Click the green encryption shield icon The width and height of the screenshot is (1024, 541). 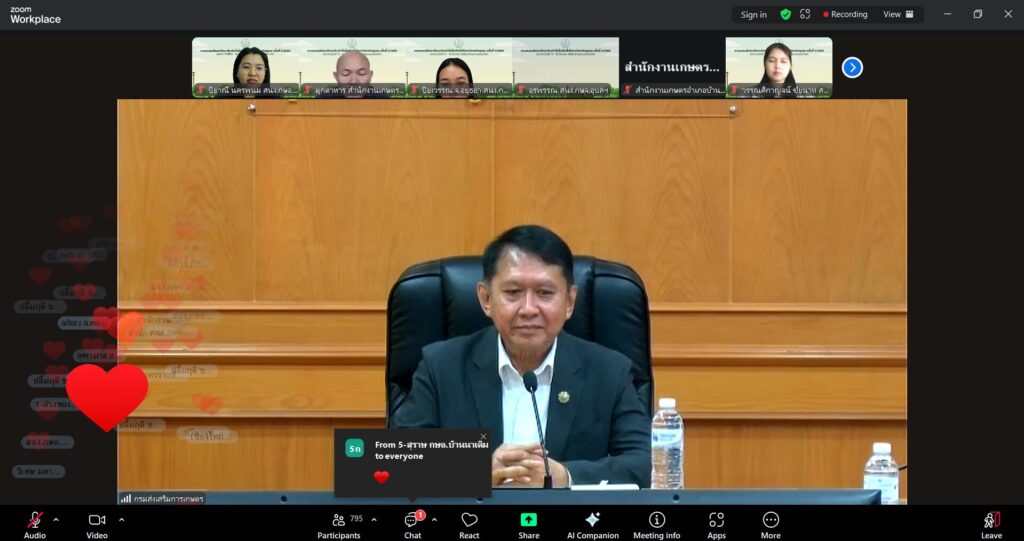pos(786,15)
